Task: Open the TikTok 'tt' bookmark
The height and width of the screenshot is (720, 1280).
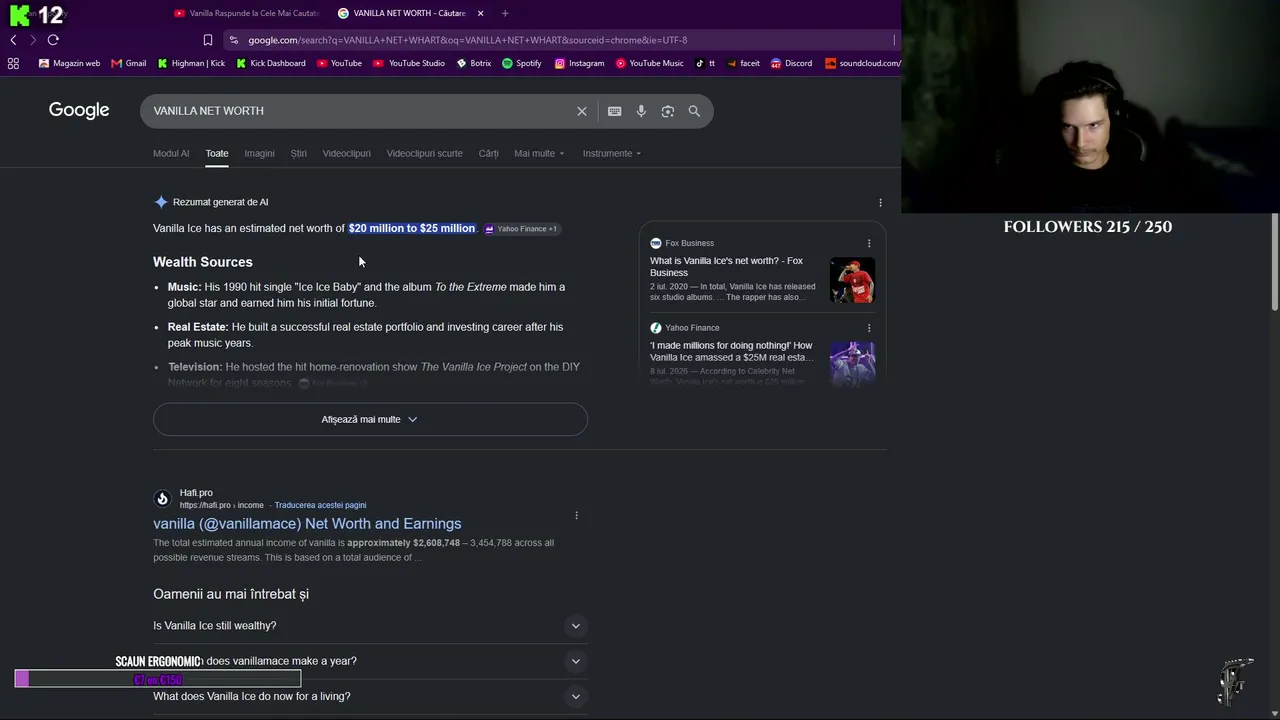Action: point(705,63)
